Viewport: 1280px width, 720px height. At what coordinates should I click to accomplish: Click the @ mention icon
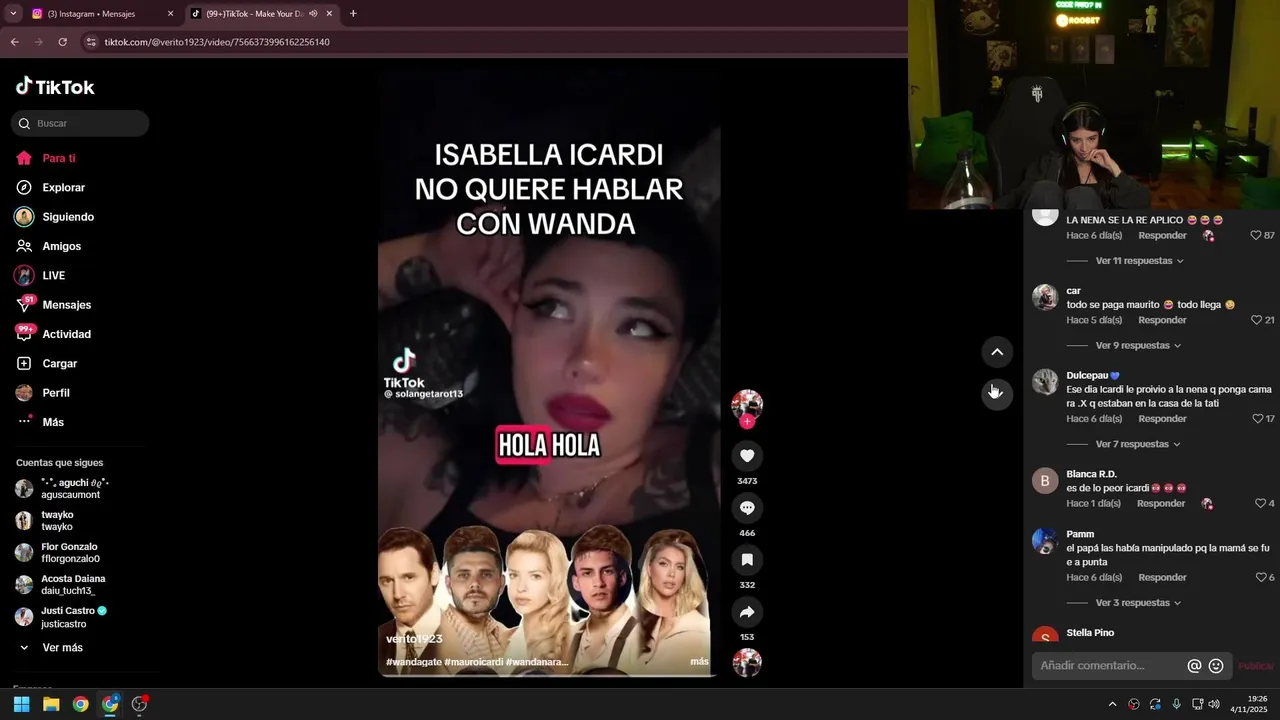(x=1194, y=666)
